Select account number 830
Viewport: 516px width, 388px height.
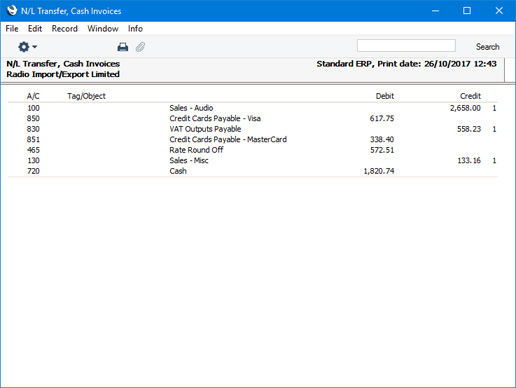click(x=33, y=129)
